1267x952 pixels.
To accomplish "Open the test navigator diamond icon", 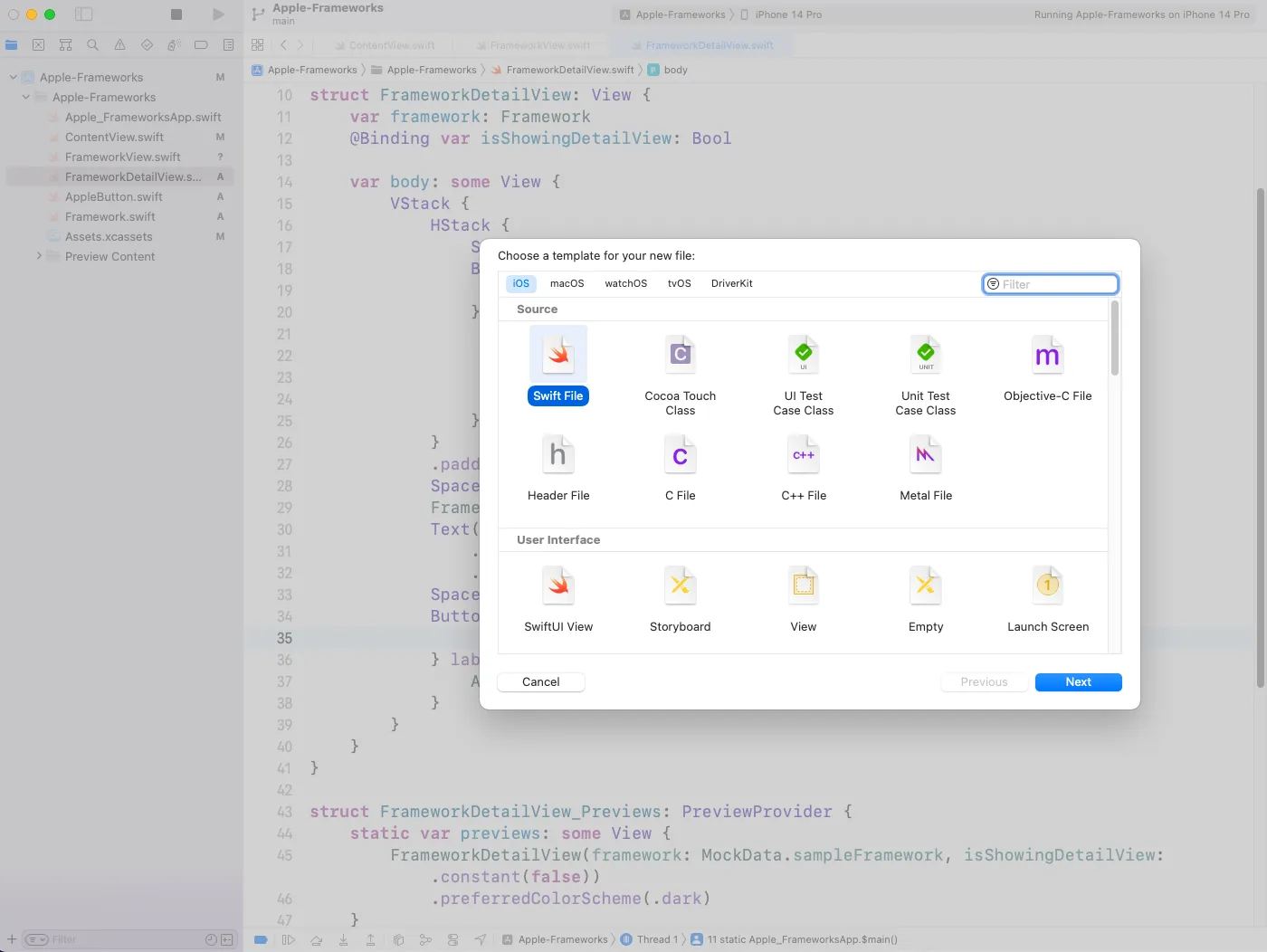I will coord(147,44).
